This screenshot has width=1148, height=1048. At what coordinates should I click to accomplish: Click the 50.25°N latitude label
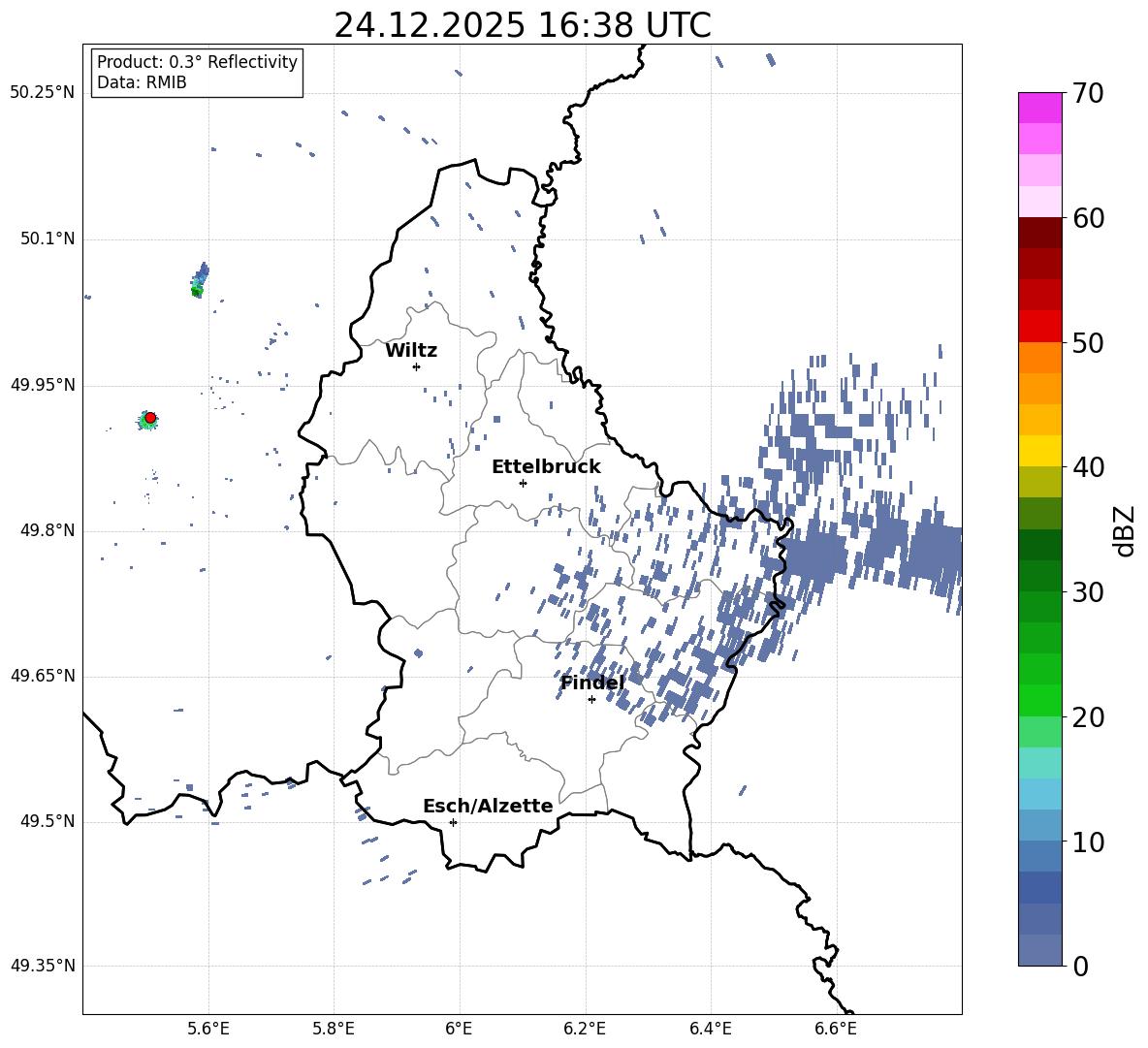tap(43, 93)
